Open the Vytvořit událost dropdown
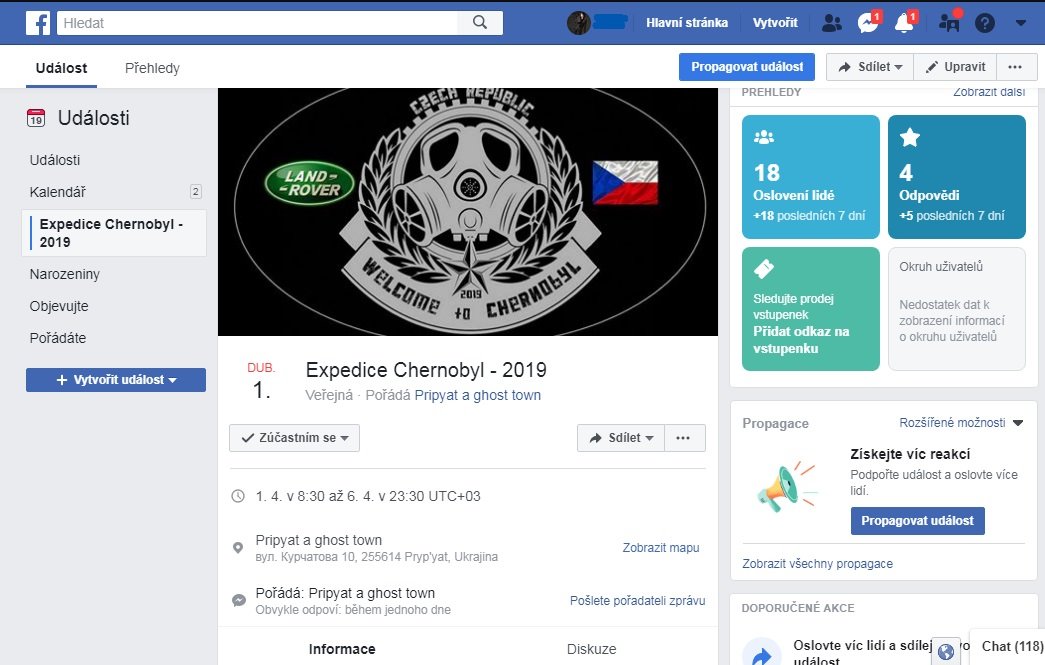Image resolution: width=1045 pixels, height=665 pixels. [116, 380]
